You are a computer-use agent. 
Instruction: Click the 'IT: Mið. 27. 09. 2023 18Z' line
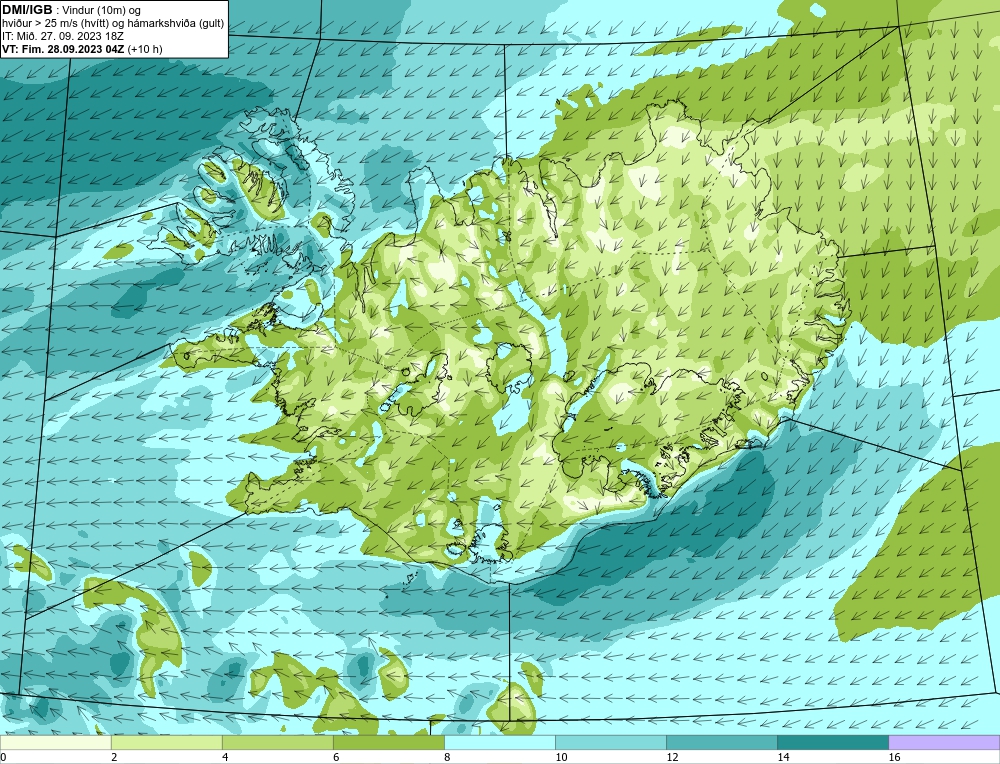62,36
